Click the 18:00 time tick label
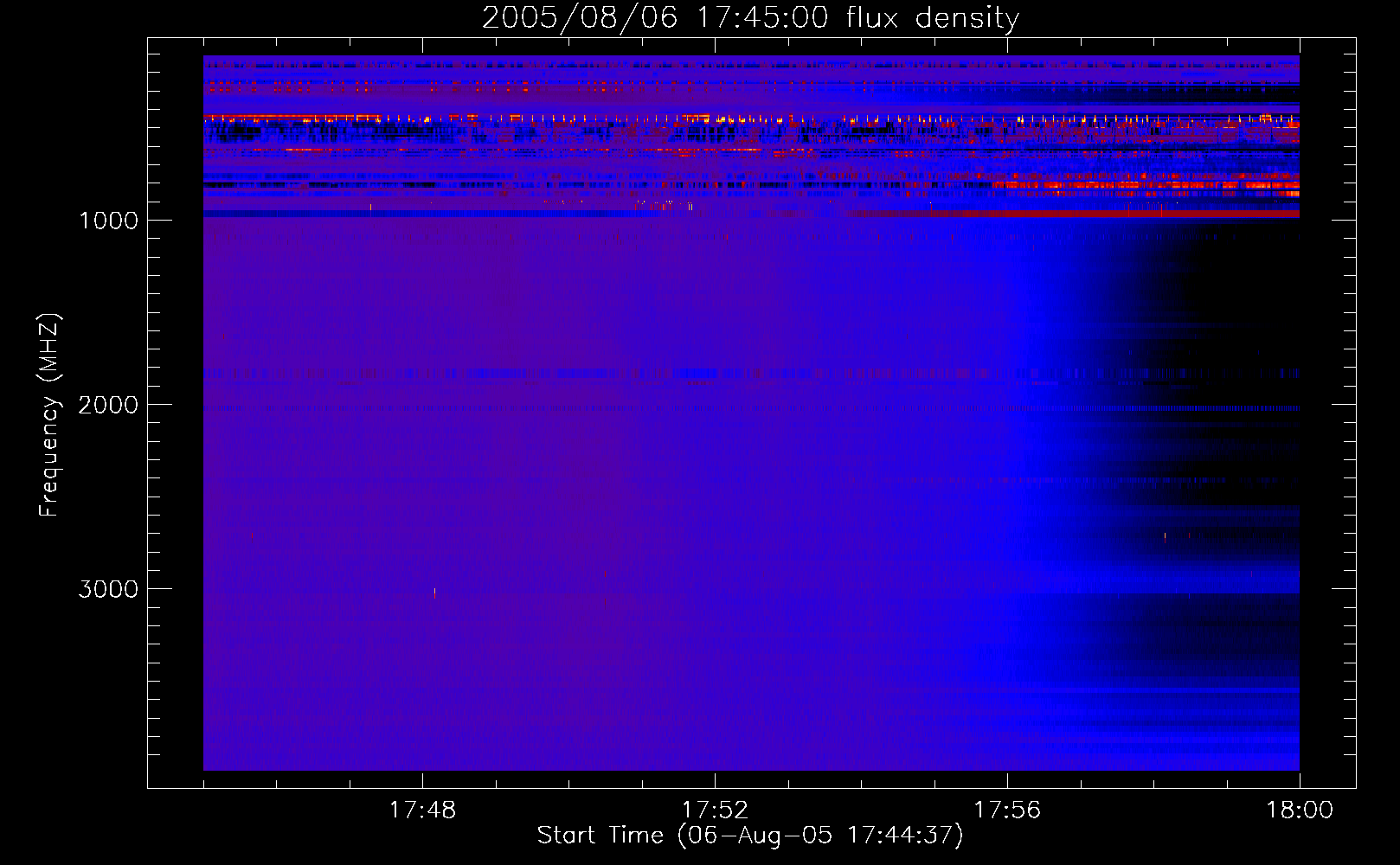 point(1300,811)
